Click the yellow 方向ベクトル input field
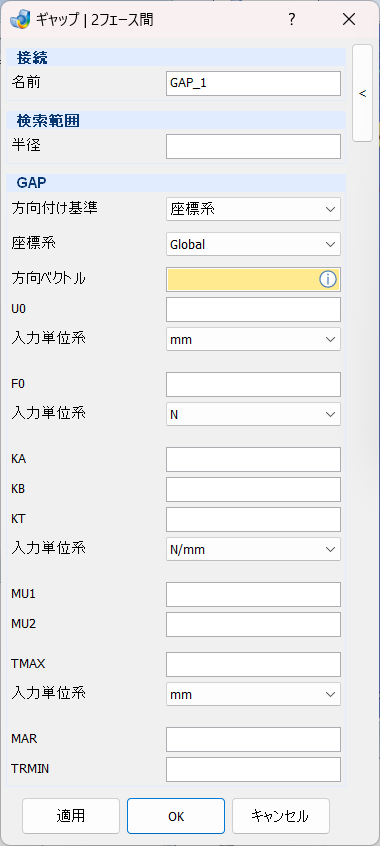The image size is (380, 846). (x=253, y=279)
